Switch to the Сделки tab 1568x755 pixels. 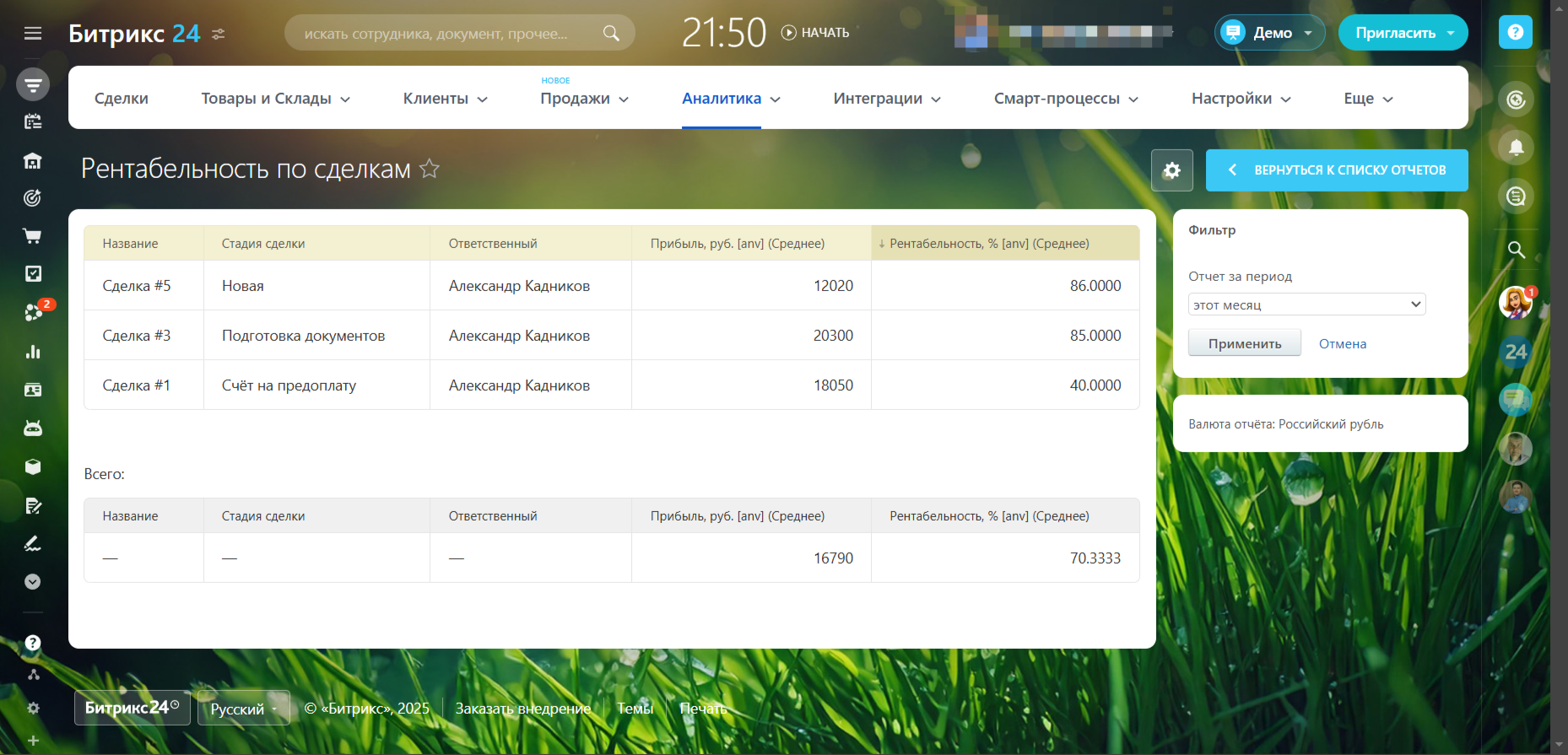(x=122, y=99)
